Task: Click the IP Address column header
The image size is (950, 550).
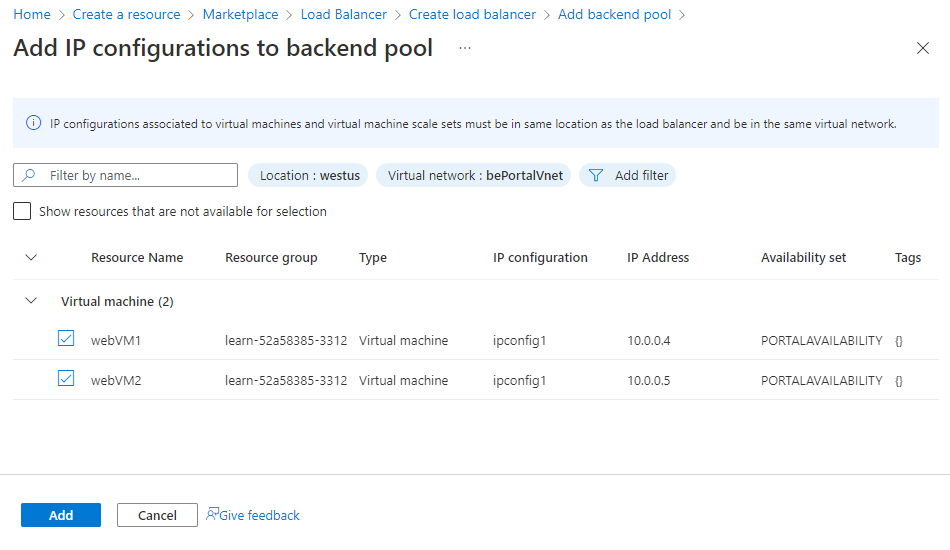Action: tap(658, 257)
